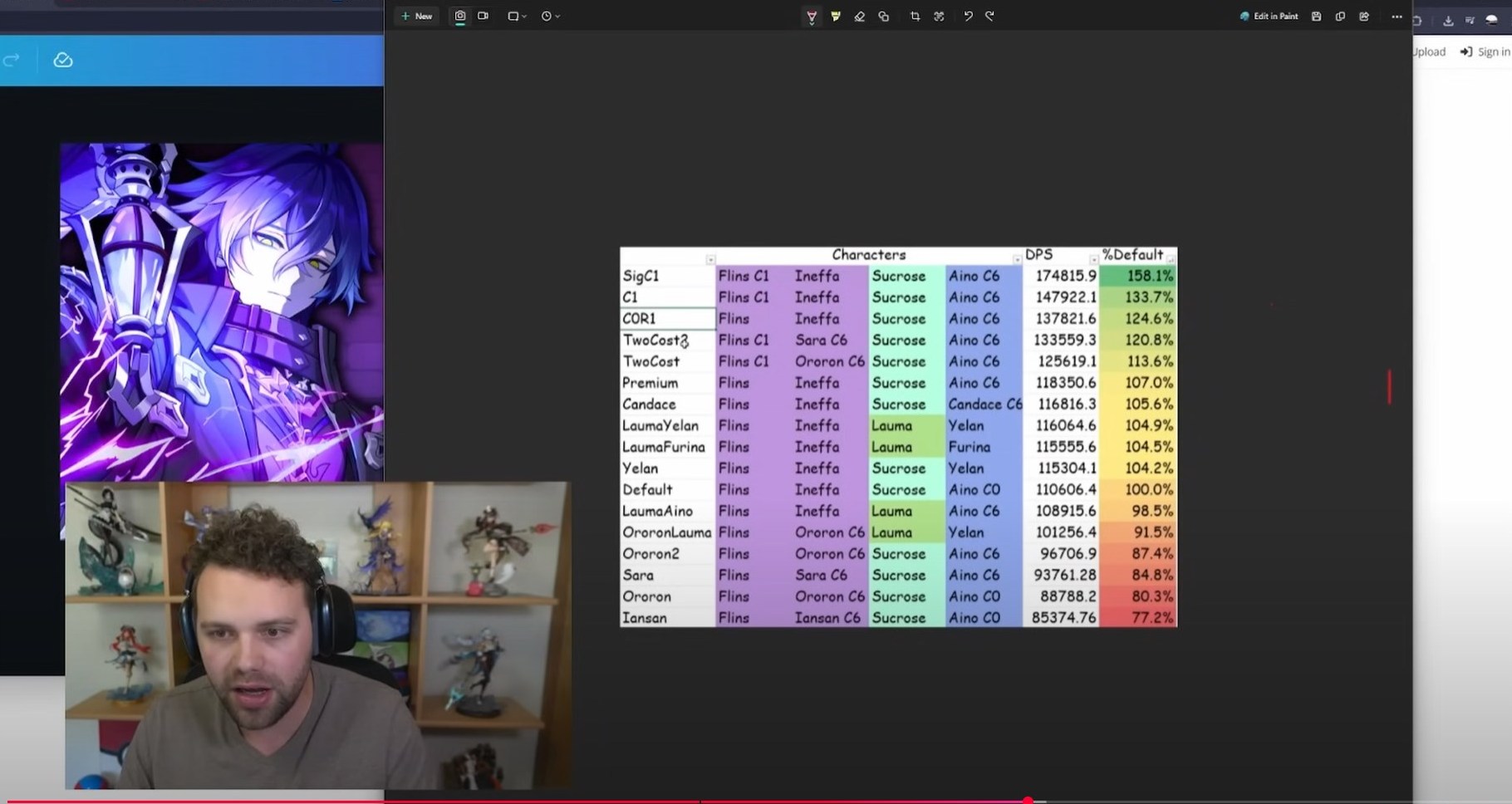Click the 85374.76 DPS value
The image size is (1512, 804).
(x=1064, y=618)
